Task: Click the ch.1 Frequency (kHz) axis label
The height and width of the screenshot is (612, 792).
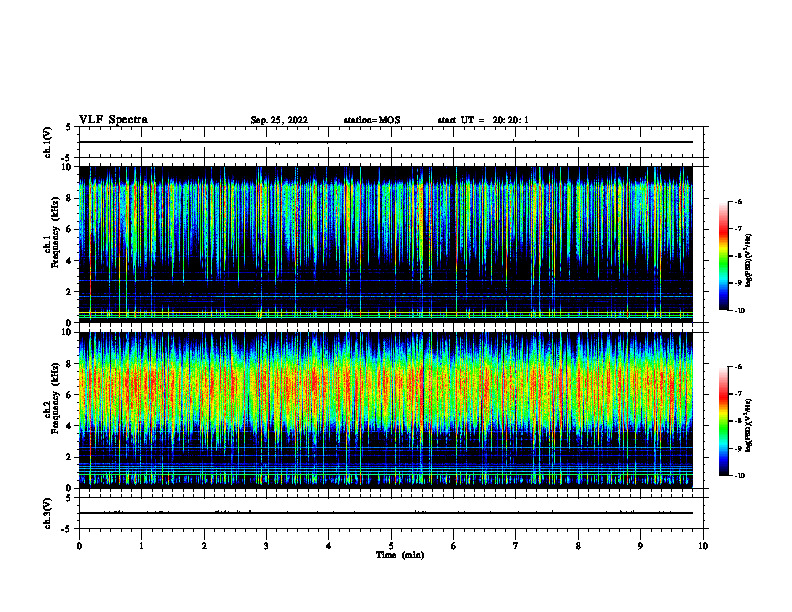Action: [x=51, y=232]
